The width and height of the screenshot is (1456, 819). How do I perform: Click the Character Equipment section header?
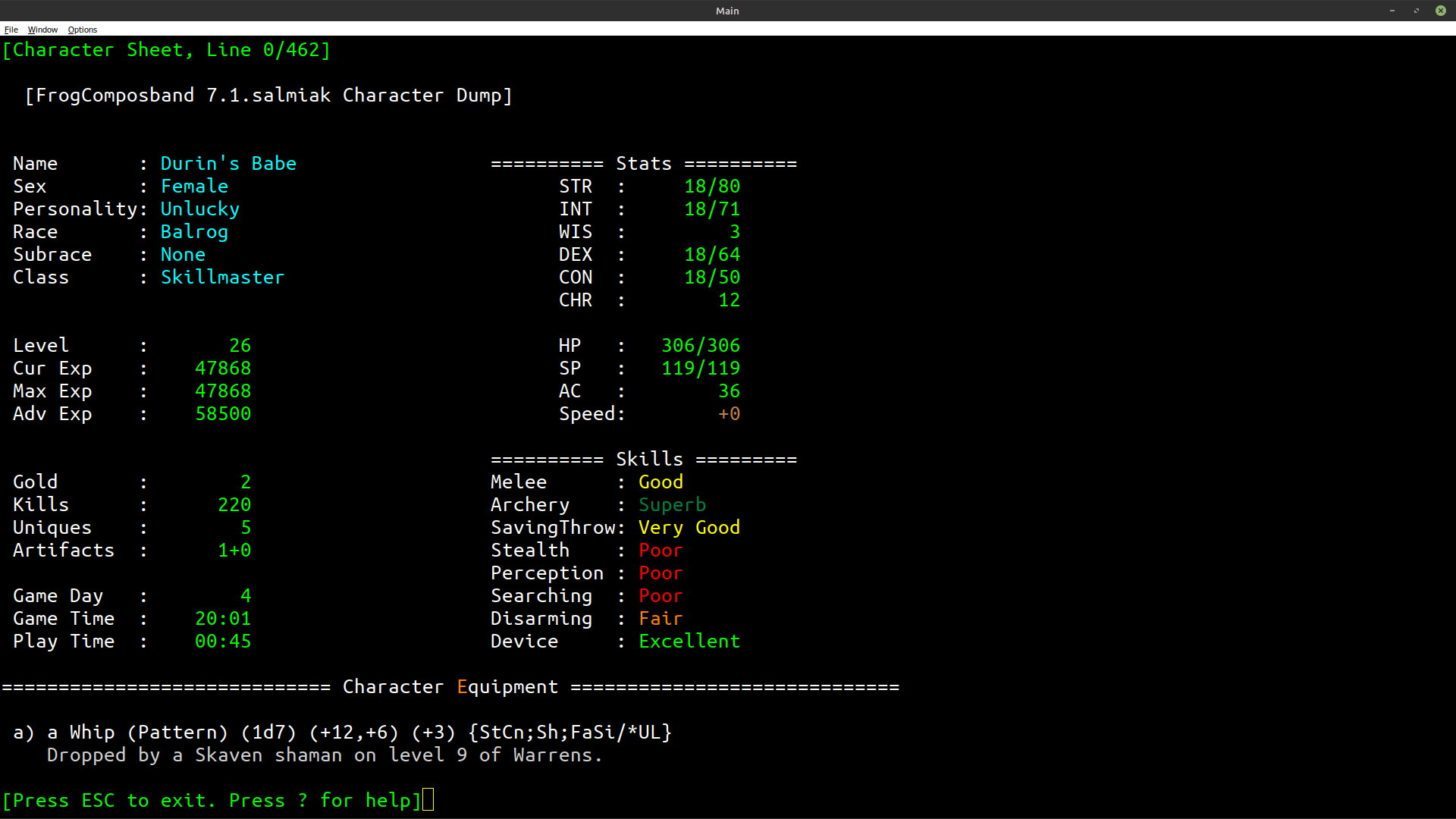(x=450, y=687)
